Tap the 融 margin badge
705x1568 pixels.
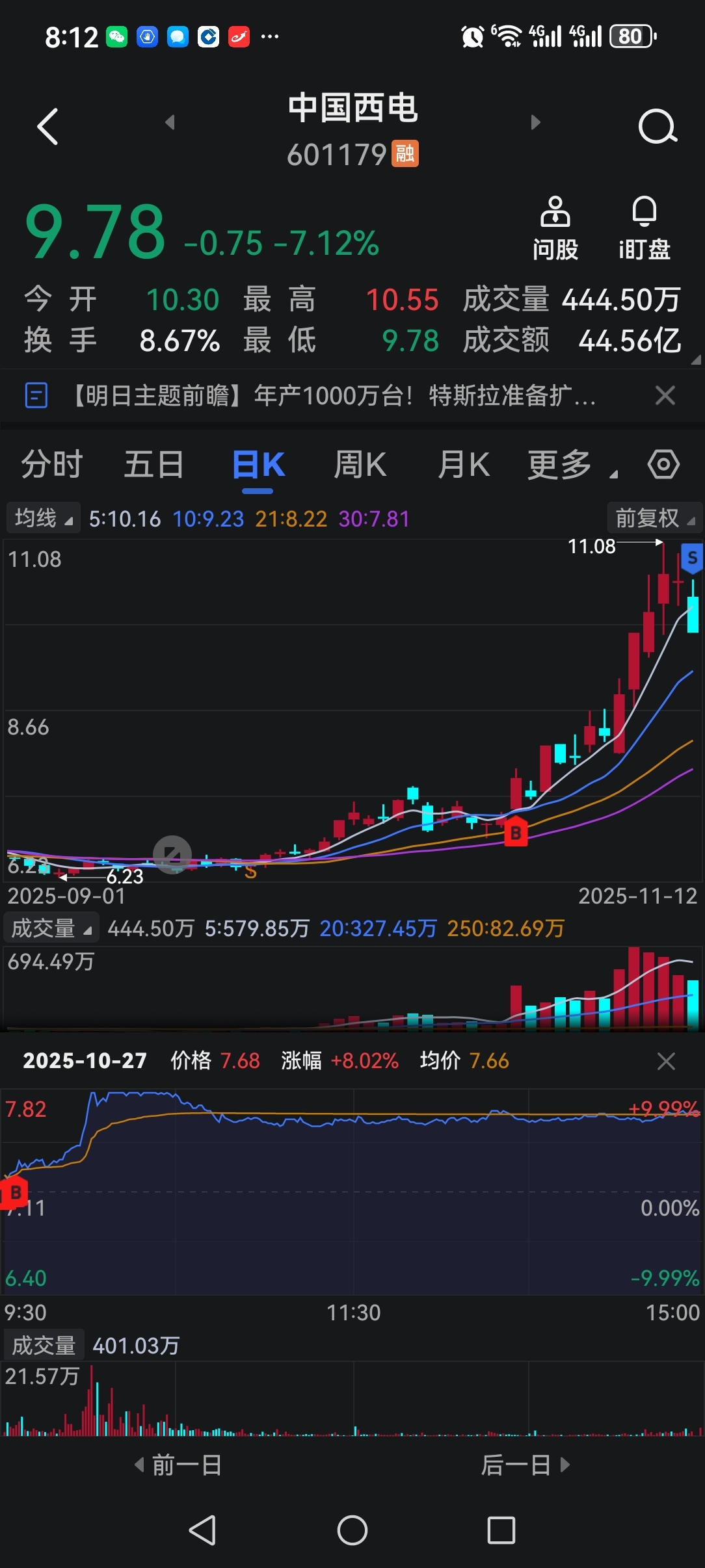[405, 154]
